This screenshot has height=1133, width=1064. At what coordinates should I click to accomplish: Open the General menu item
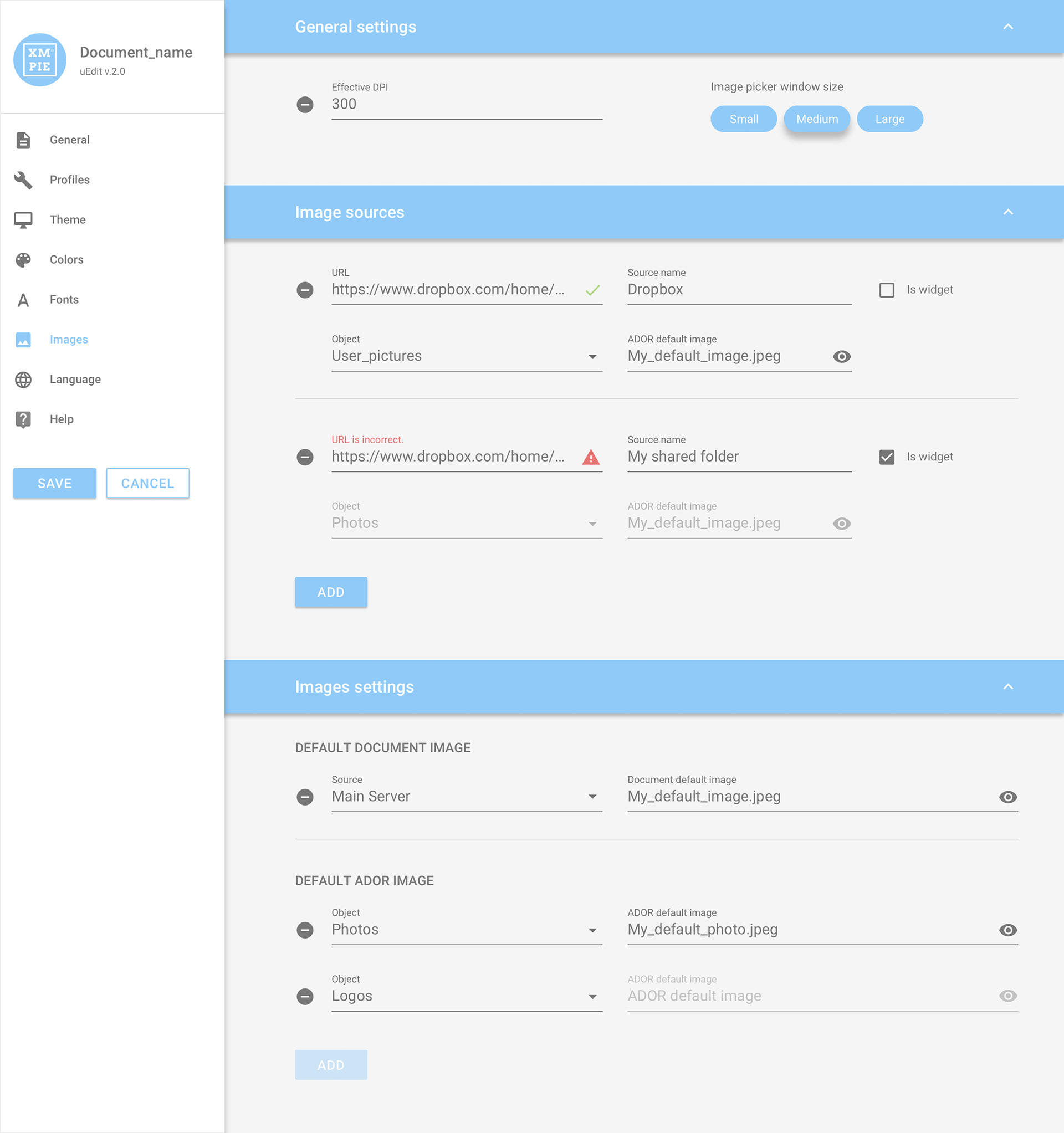tap(70, 140)
